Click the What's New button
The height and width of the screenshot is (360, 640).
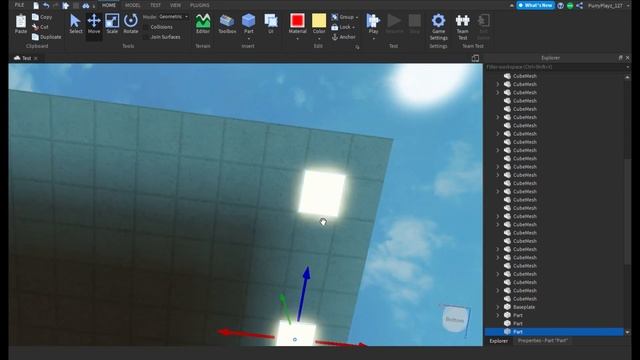[536, 5]
